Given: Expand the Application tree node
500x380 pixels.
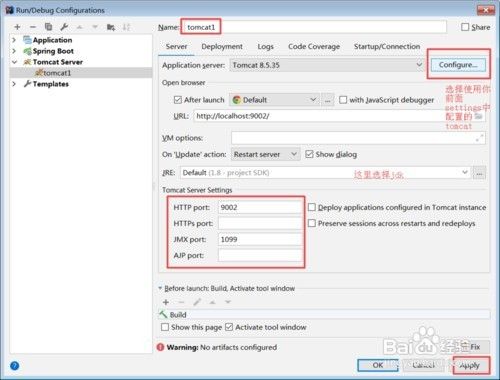Looking at the screenshot, I should click(x=14, y=40).
